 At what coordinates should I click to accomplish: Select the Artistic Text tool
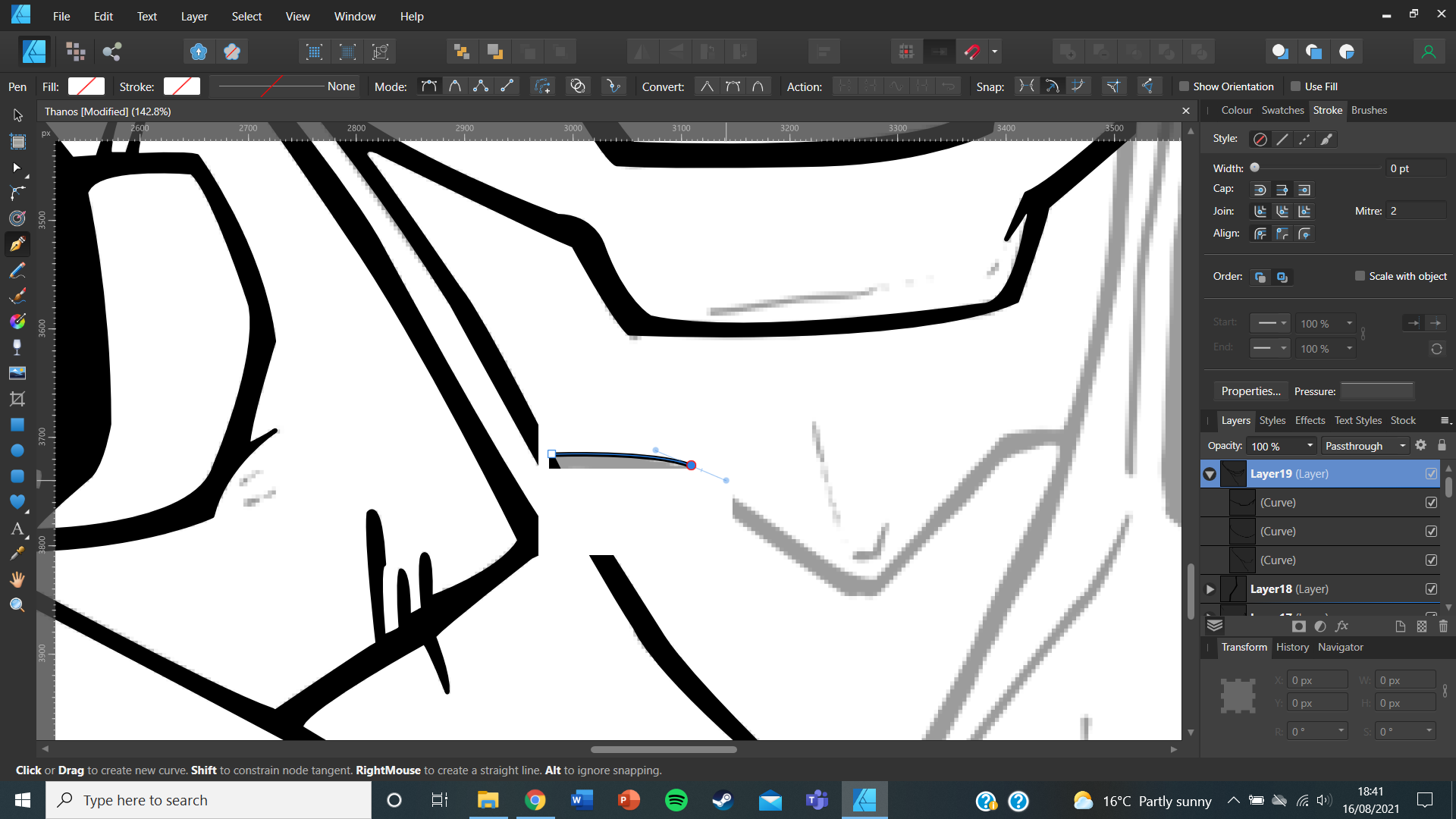[17, 529]
